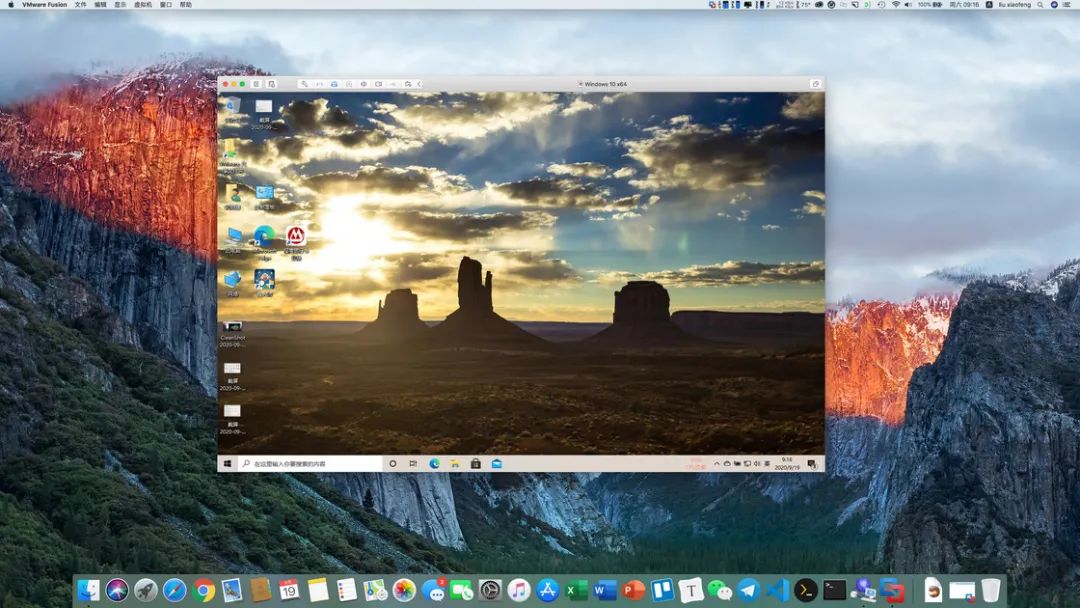Open Messages with badge in Dock
The height and width of the screenshot is (608, 1080).
click(x=433, y=590)
